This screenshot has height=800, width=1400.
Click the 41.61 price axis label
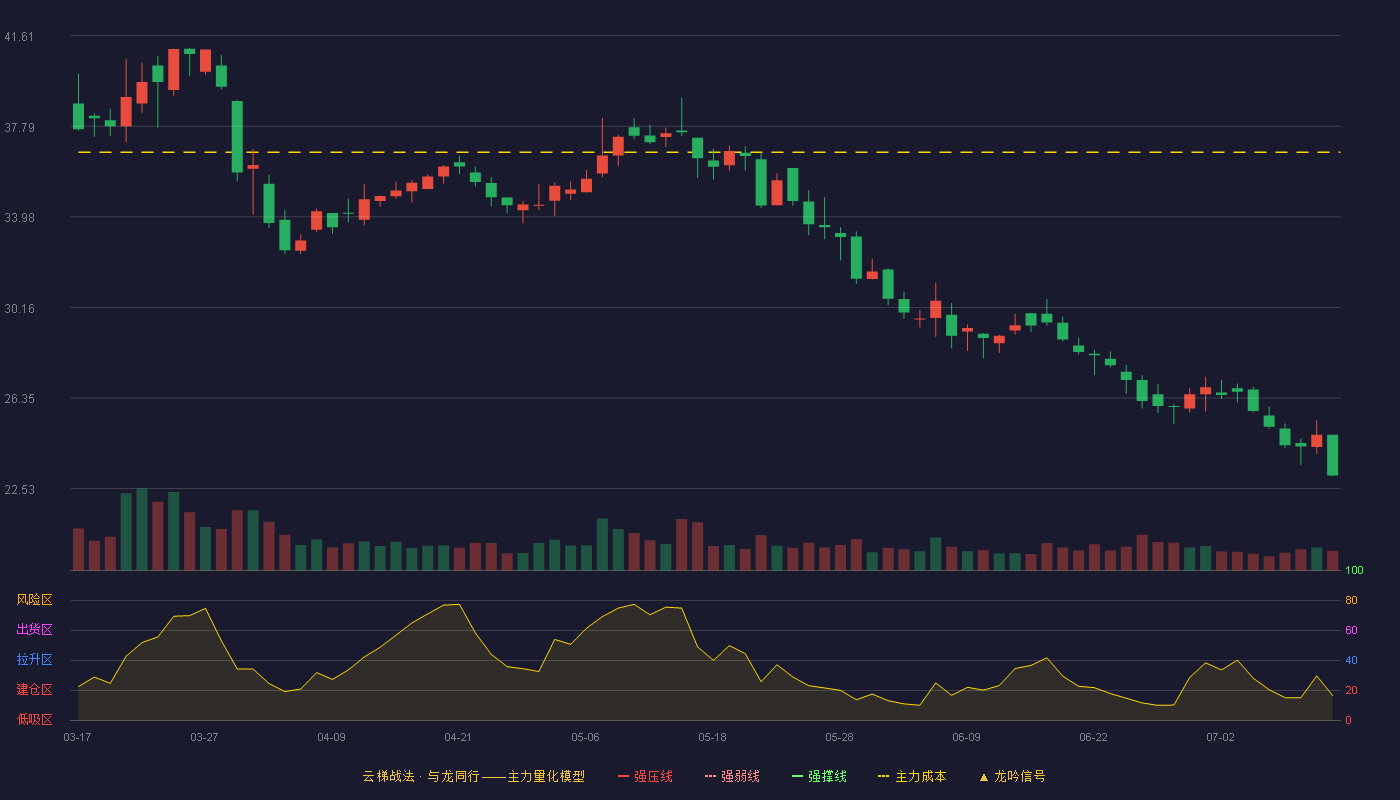pos(19,37)
